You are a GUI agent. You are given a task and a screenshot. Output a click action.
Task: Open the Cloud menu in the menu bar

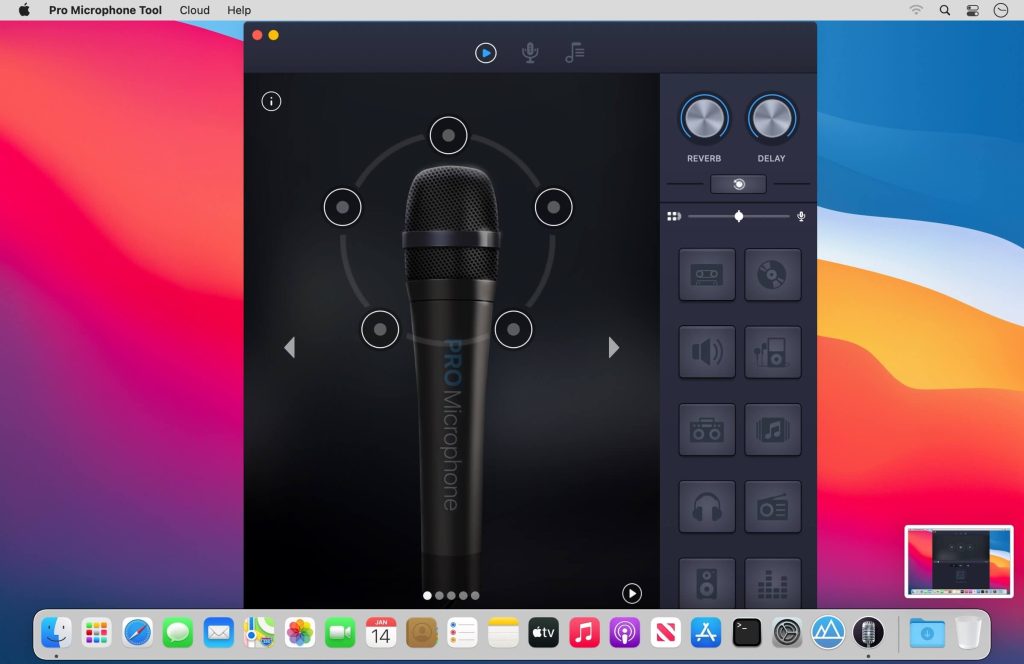[x=194, y=10]
